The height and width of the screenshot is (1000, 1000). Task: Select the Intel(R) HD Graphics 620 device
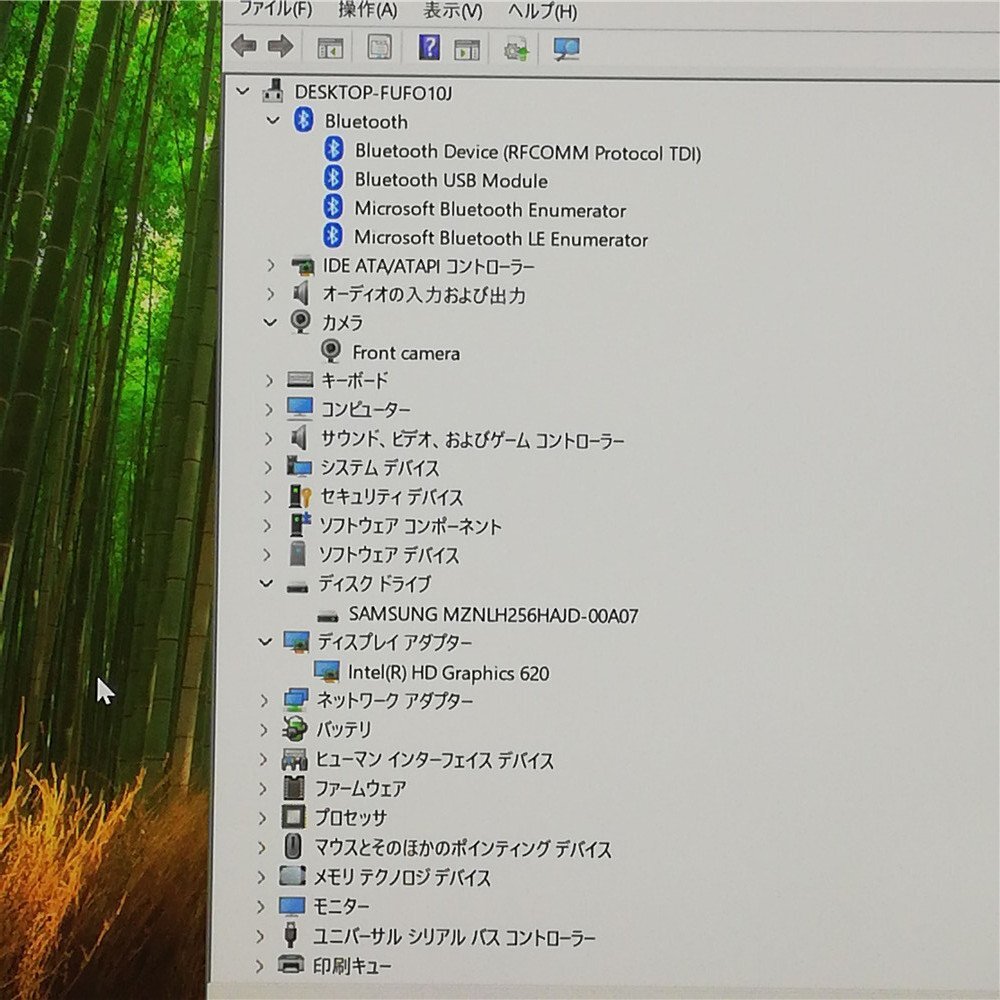click(x=449, y=673)
